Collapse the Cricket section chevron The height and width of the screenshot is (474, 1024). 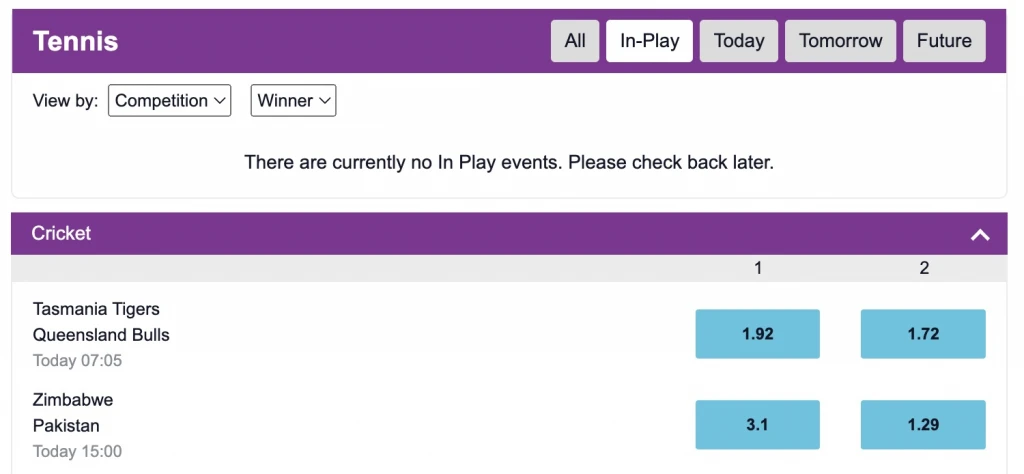point(980,235)
